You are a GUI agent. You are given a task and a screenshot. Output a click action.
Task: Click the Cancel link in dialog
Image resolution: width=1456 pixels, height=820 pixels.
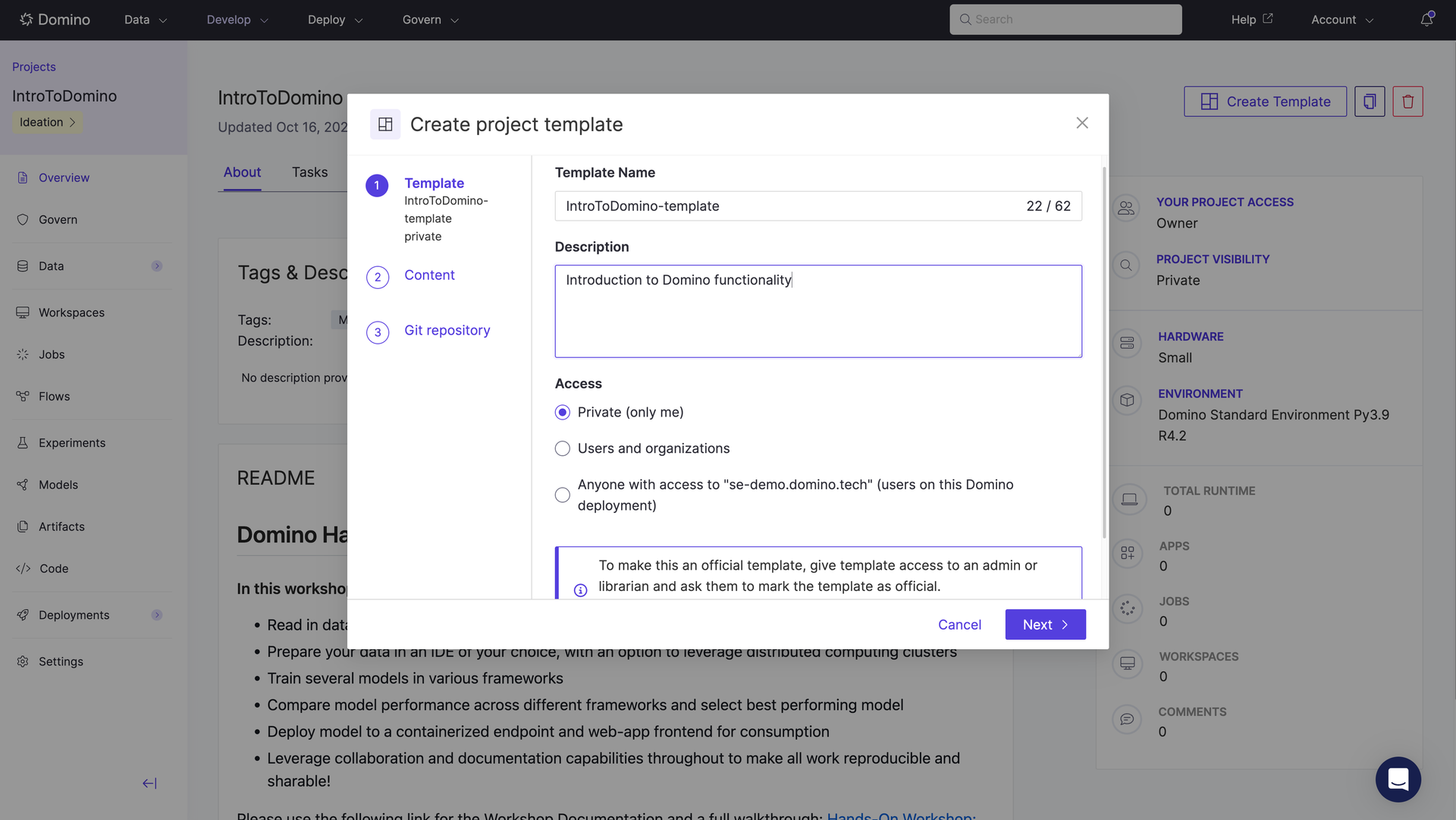[959, 625]
